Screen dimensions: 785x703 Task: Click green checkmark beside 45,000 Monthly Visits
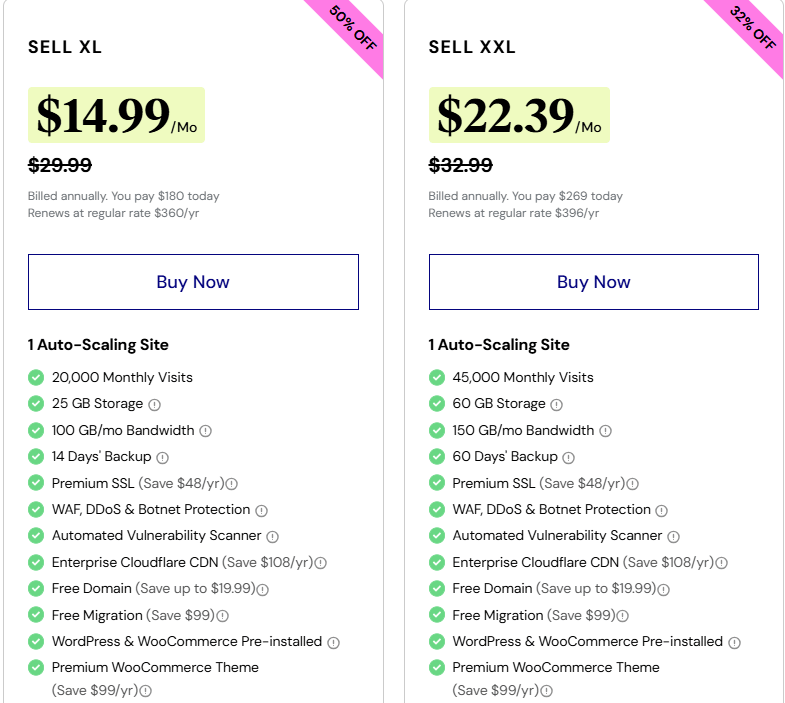pyautogui.click(x=437, y=378)
